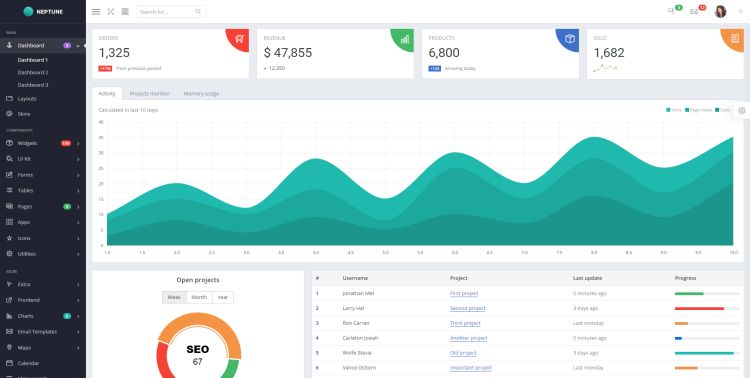This screenshot has height=378, width=750.
Task: Expand the Charts menu chevron
Action: (78, 316)
